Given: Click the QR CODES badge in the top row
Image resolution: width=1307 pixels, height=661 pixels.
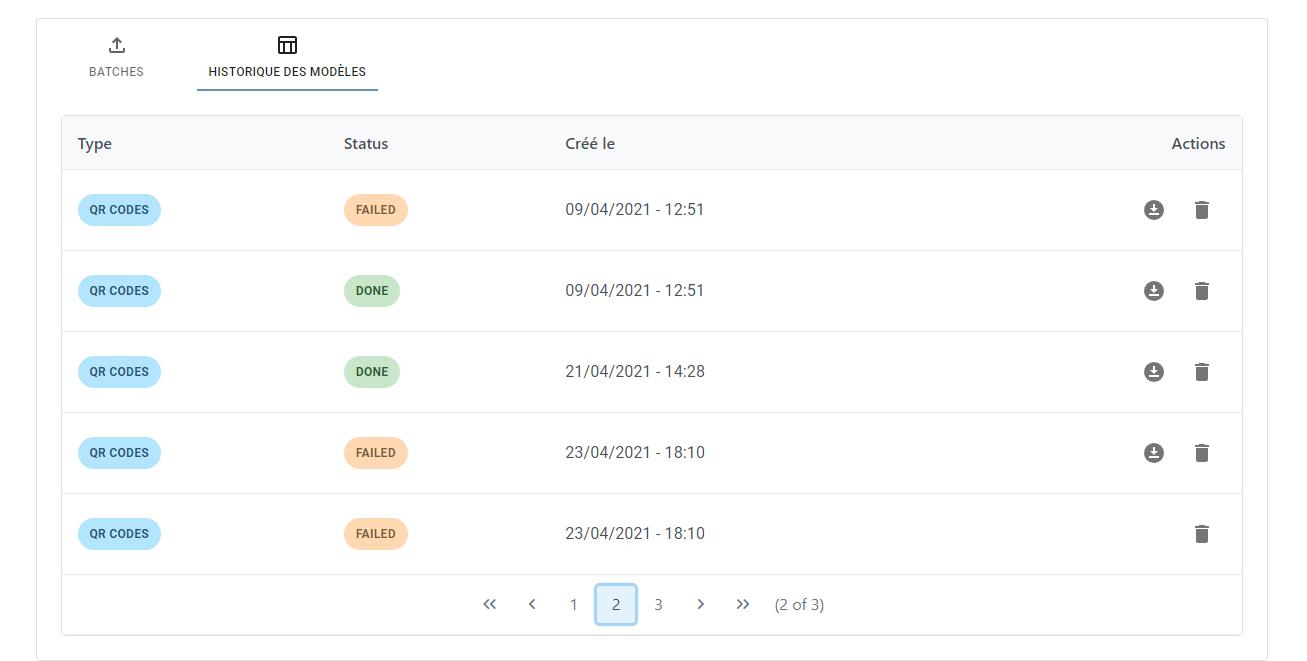Looking at the screenshot, I should [119, 209].
